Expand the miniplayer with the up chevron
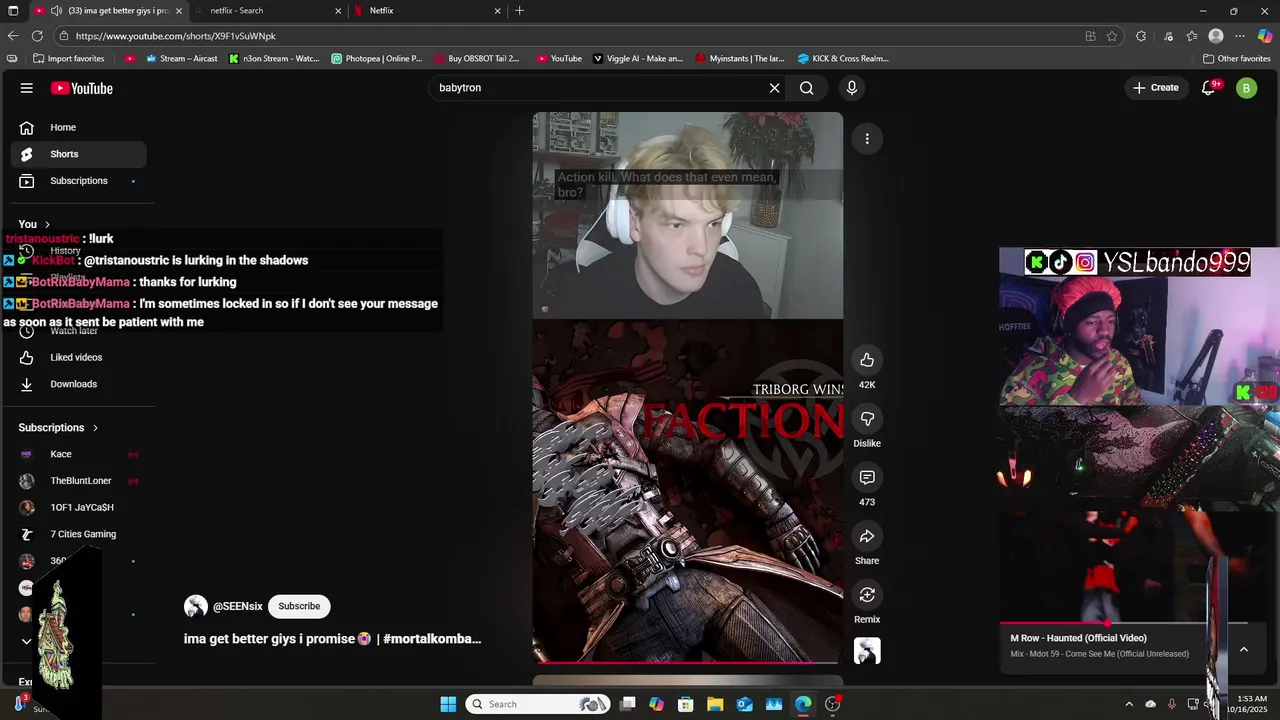This screenshot has height=720, width=1280. click(1244, 649)
